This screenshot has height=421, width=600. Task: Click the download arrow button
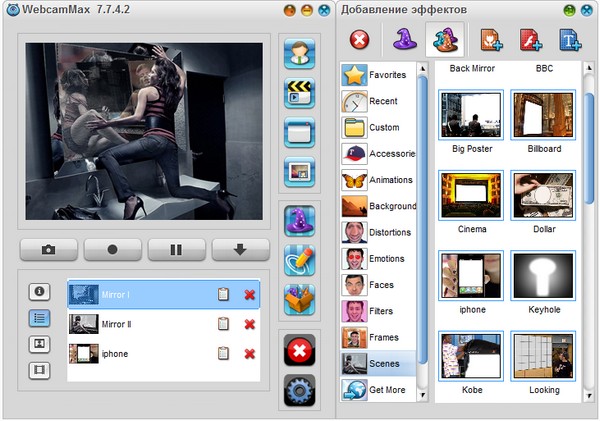(240, 250)
